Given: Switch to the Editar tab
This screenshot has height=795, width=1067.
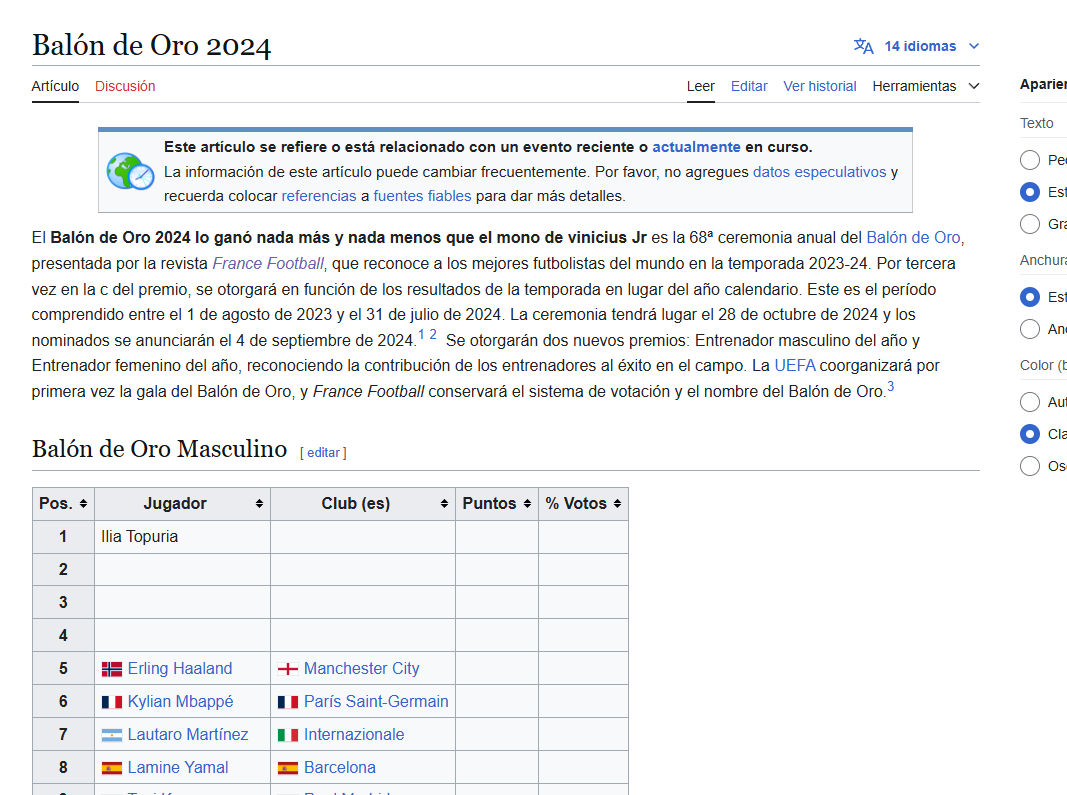Looking at the screenshot, I should (x=749, y=86).
